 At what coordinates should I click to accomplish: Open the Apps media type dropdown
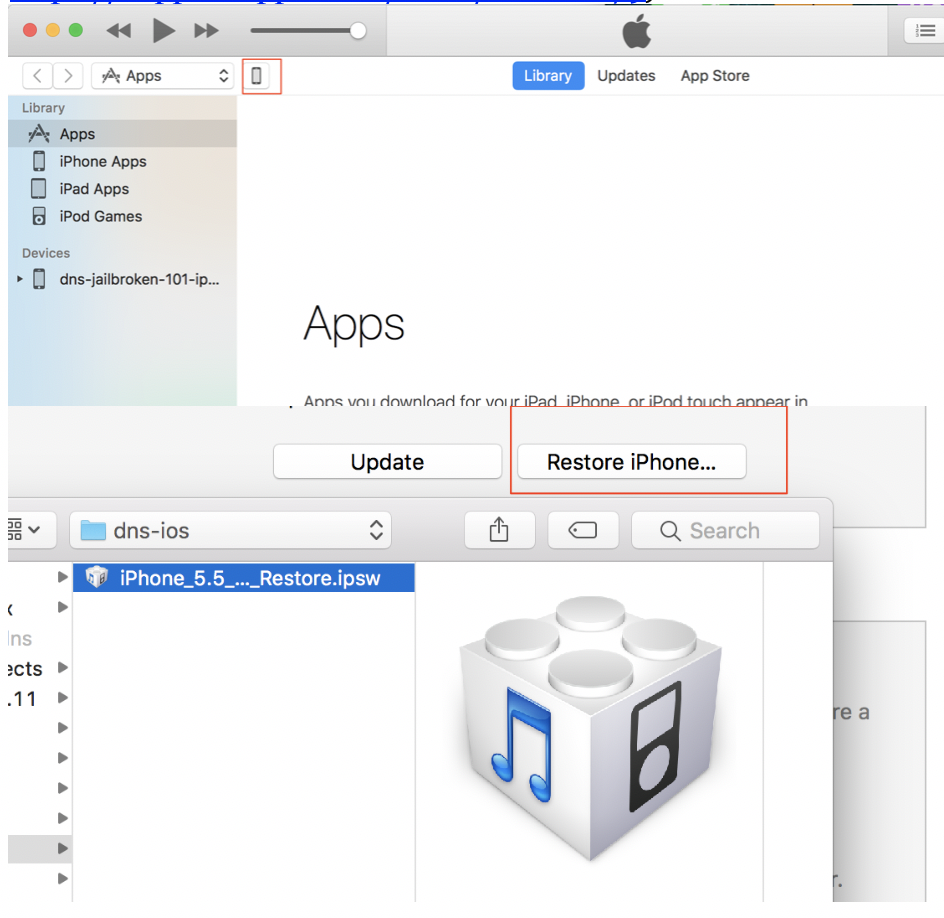[163, 76]
